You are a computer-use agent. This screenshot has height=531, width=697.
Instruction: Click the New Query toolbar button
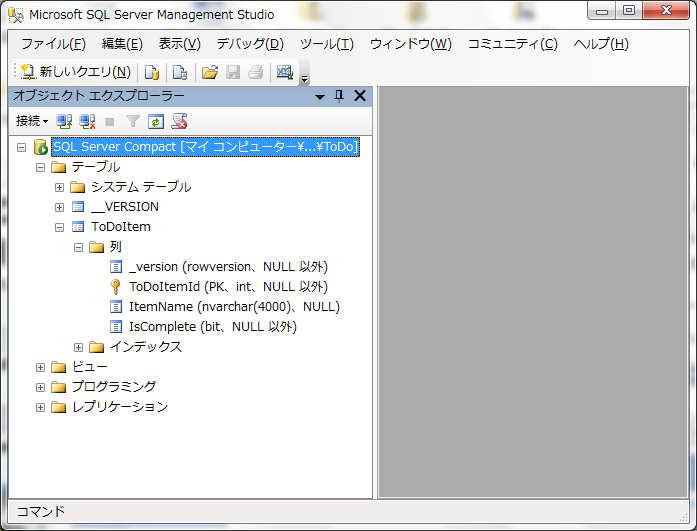(x=76, y=72)
